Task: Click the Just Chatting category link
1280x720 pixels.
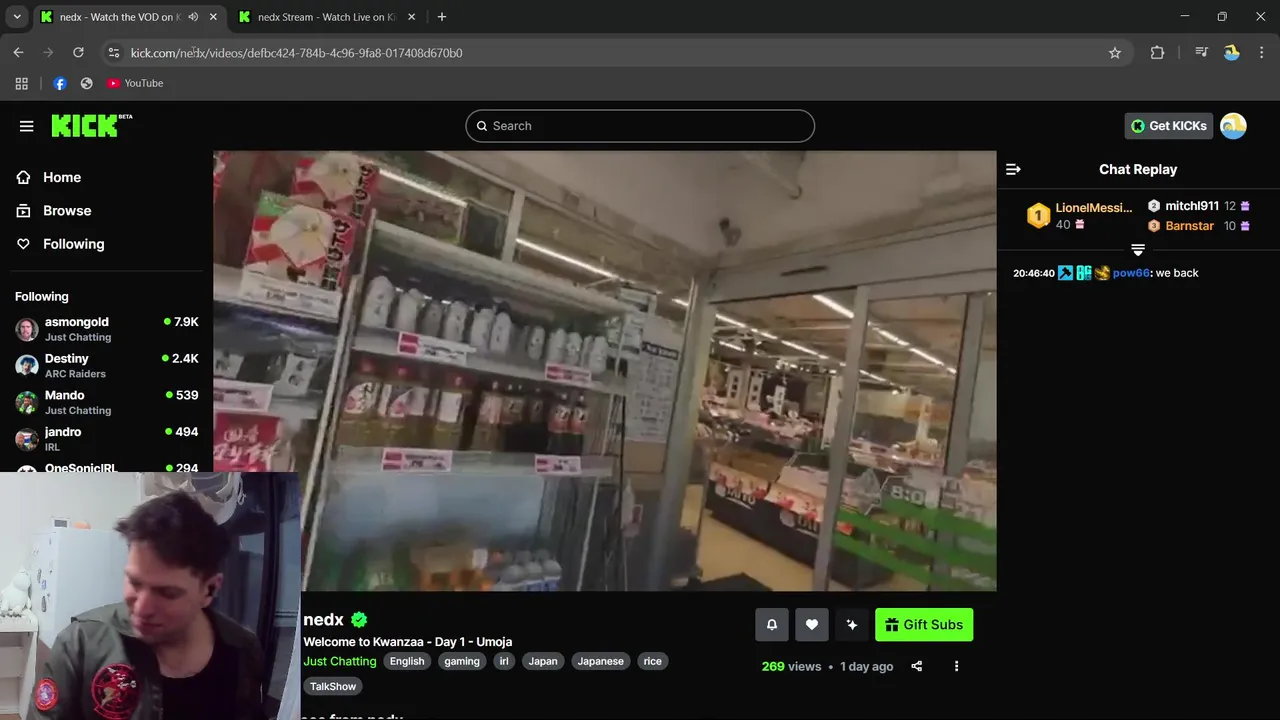Action: pyautogui.click(x=340, y=661)
